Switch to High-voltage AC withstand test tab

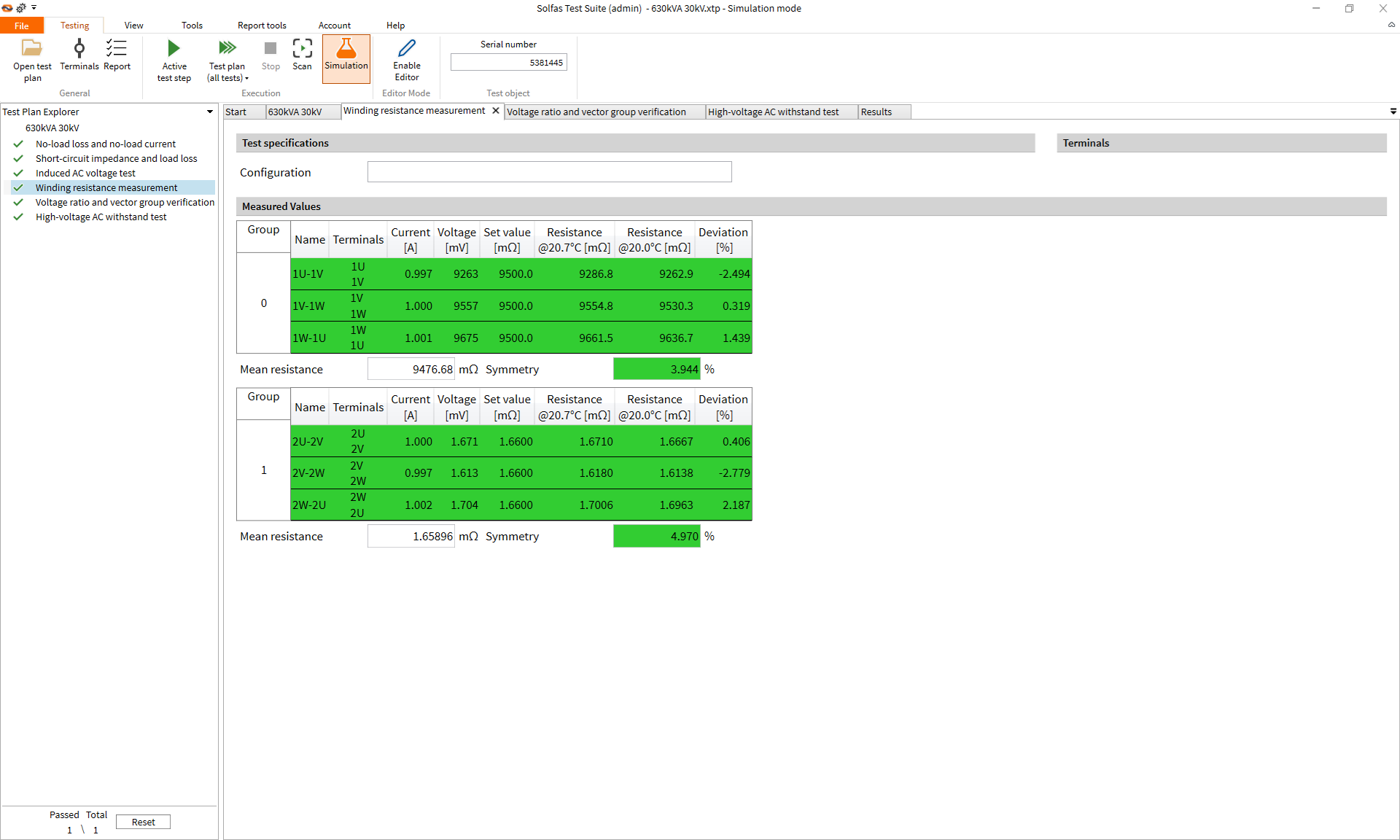pyautogui.click(x=773, y=112)
